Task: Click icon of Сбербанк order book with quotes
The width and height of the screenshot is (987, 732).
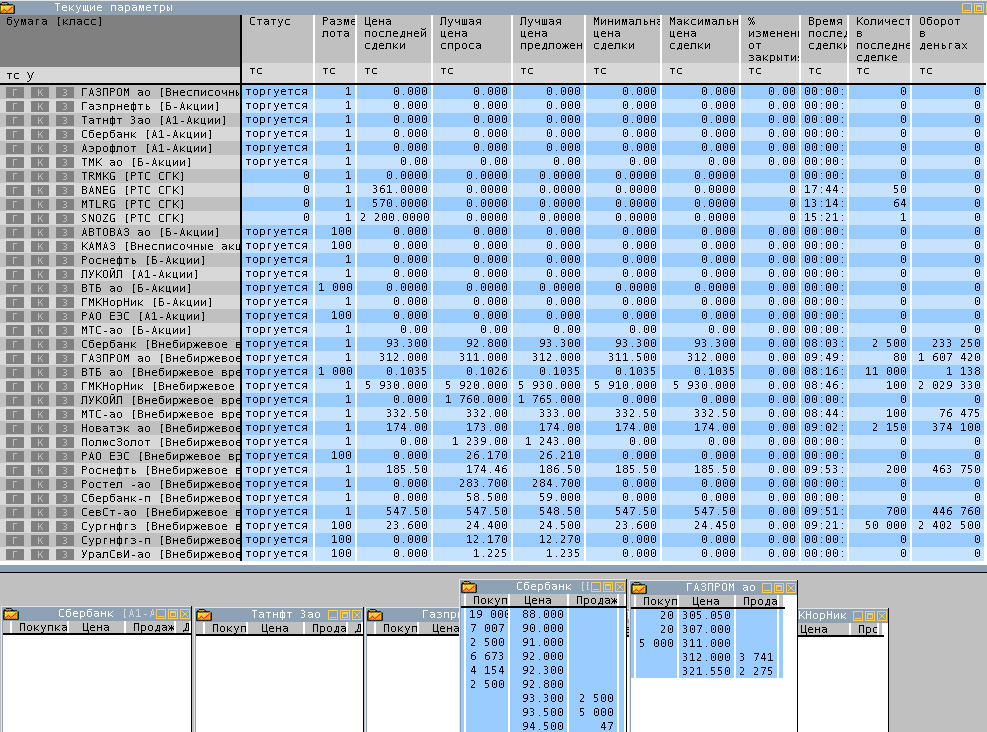Action: [x=469, y=587]
